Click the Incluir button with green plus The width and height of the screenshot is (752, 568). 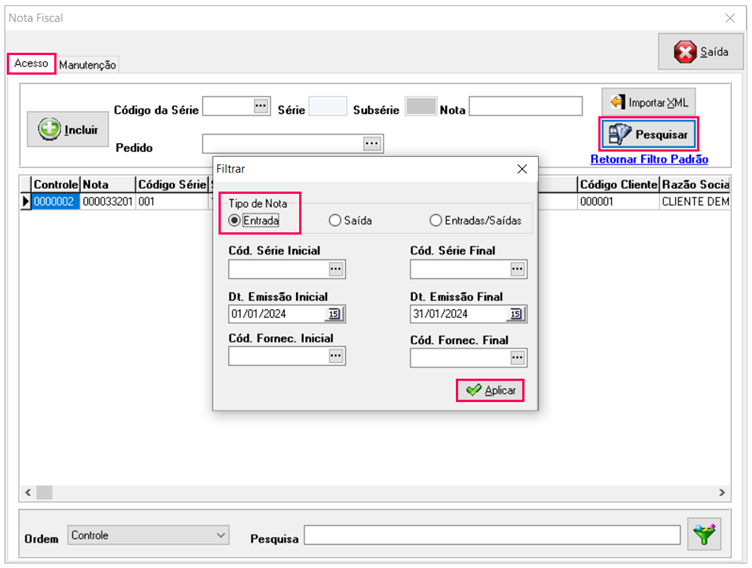67,130
